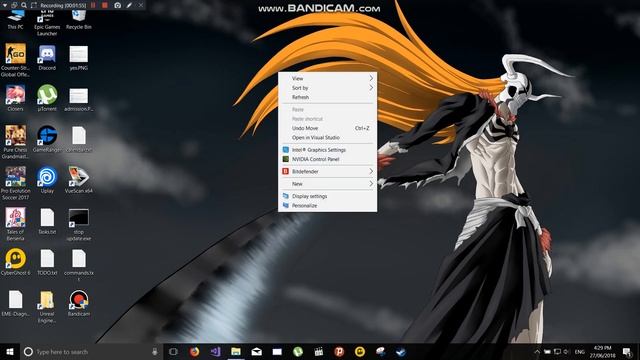Select the µTorrent desktop shortcut
This screenshot has height=360, width=640.
47,98
